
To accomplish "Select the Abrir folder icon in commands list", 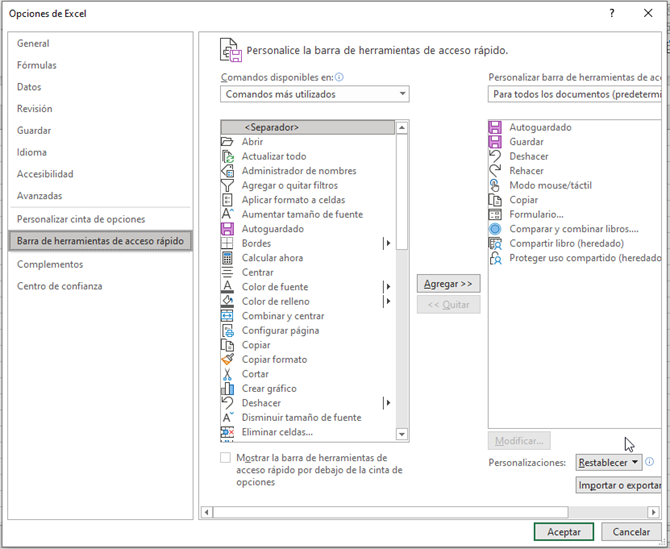I will coord(227,142).
